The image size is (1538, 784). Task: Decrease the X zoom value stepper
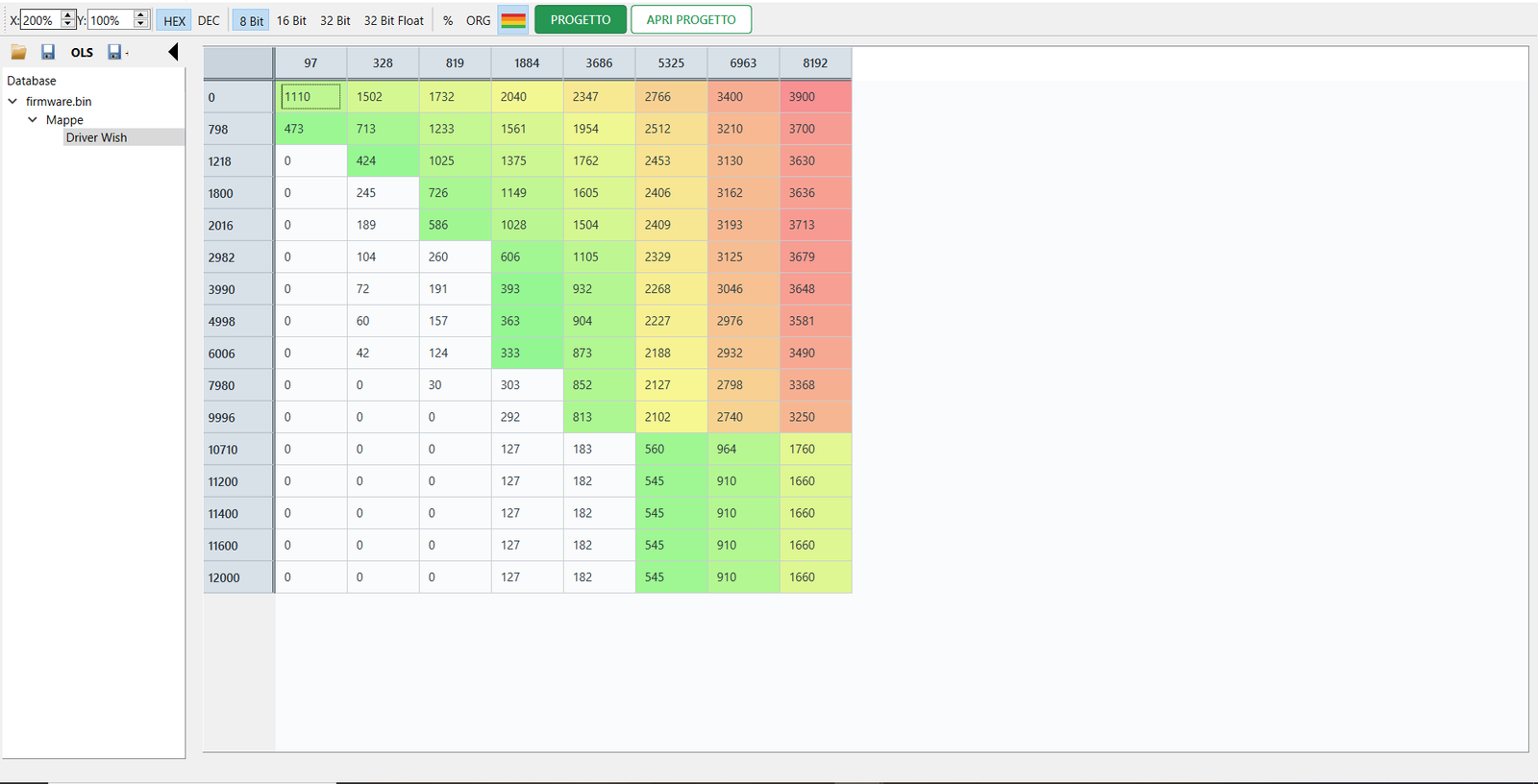click(67, 24)
